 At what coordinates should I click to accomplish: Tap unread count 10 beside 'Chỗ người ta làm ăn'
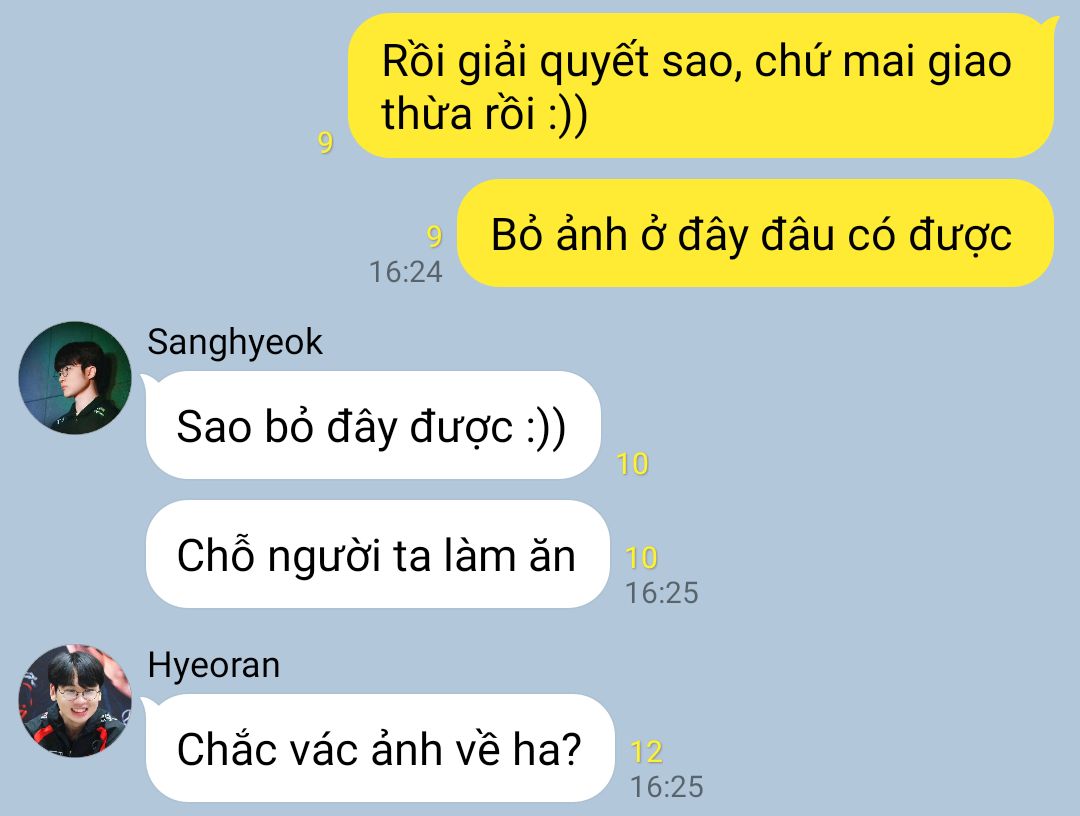641,558
